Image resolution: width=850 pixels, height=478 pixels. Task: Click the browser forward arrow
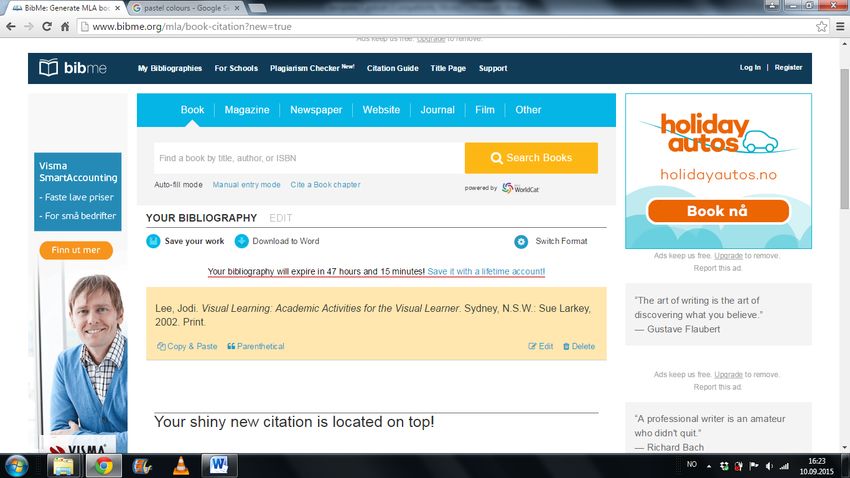29,27
